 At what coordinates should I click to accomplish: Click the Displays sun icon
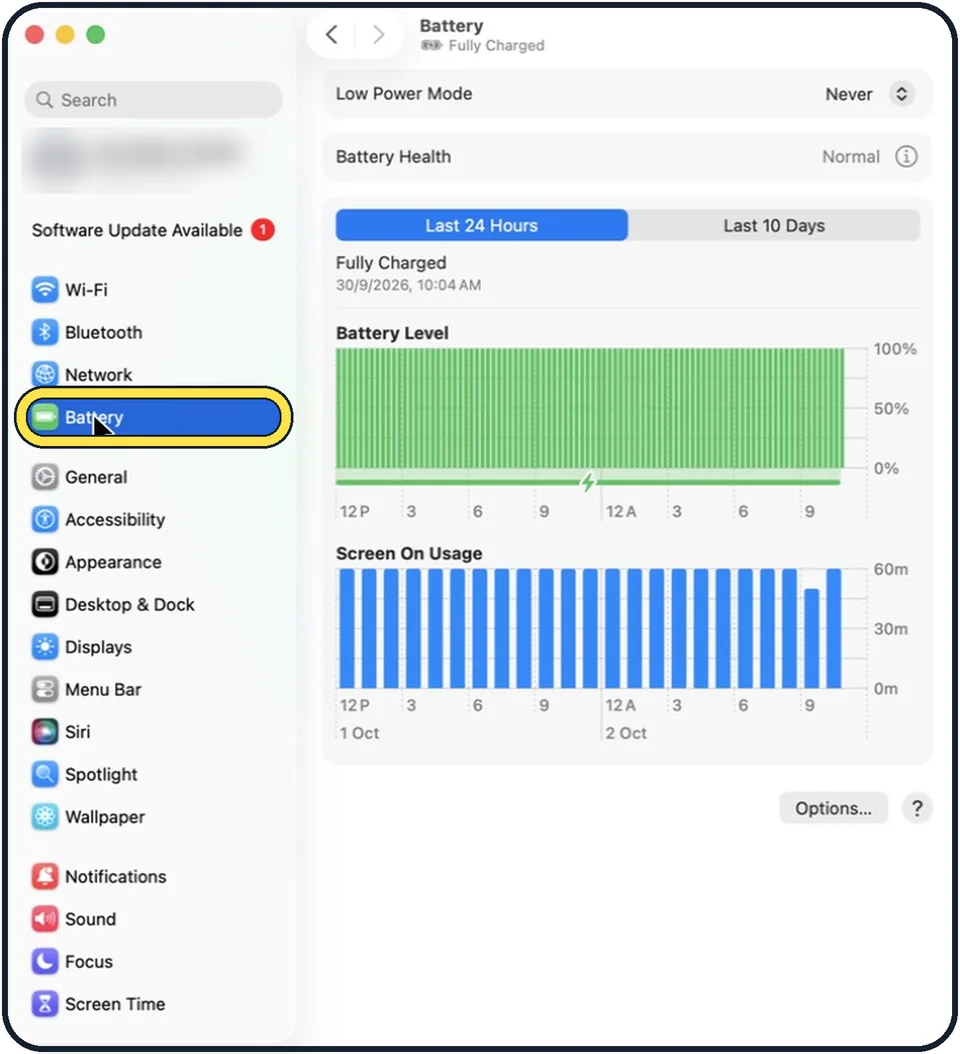pyautogui.click(x=44, y=647)
